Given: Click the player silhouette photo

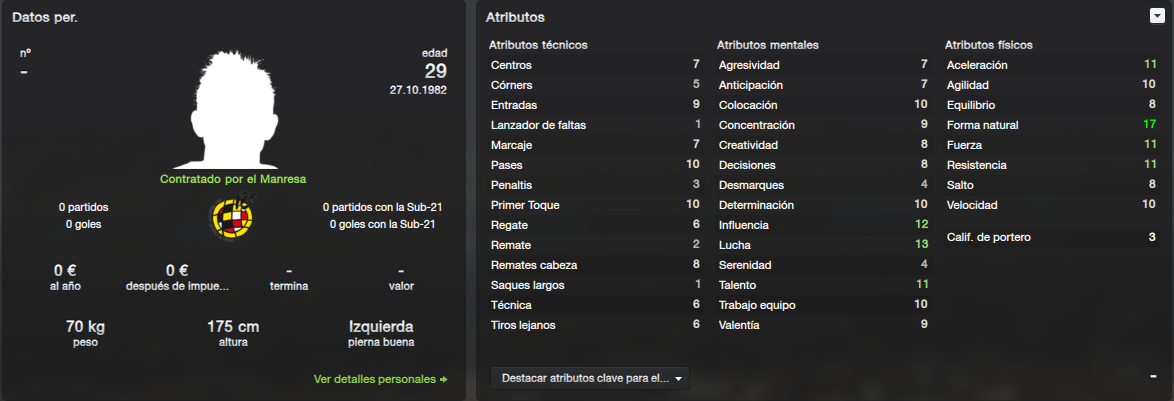Looking at the screenshot, I should (232, 109).
